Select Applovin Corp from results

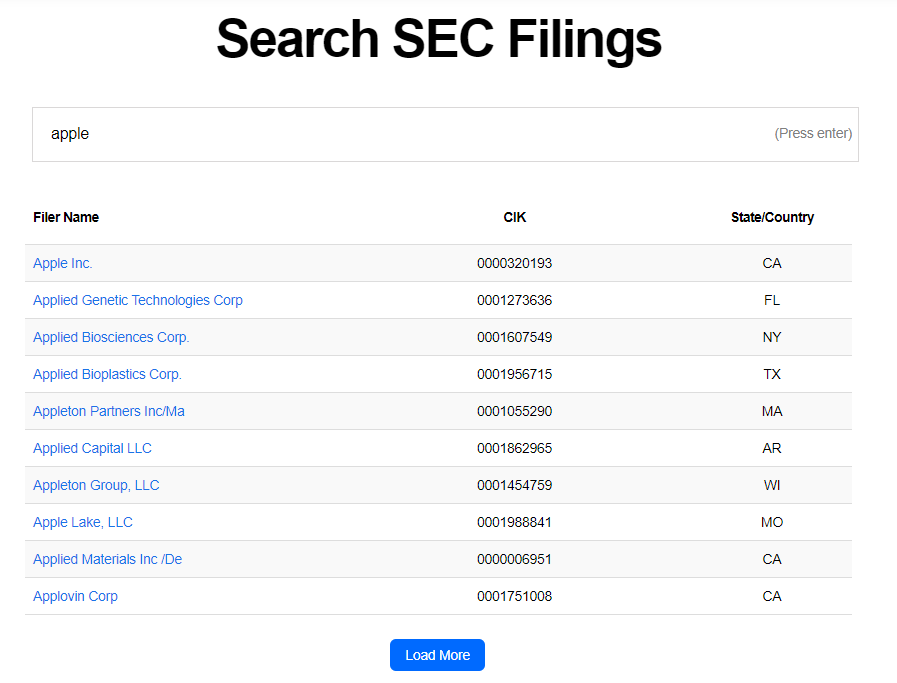click(75, 596)
